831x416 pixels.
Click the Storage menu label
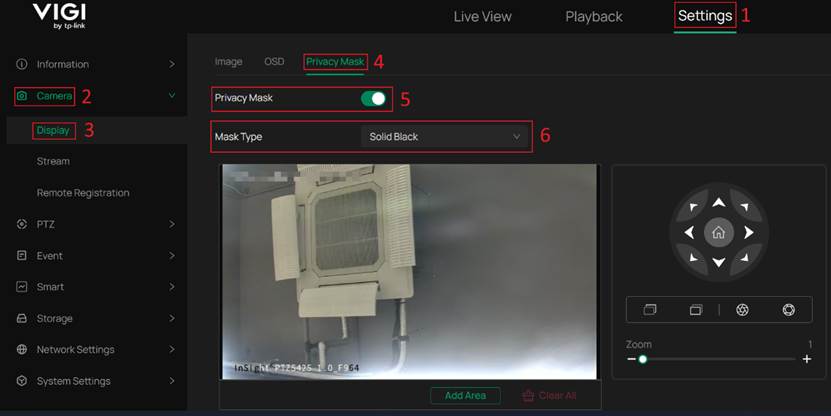pos(55,318)
